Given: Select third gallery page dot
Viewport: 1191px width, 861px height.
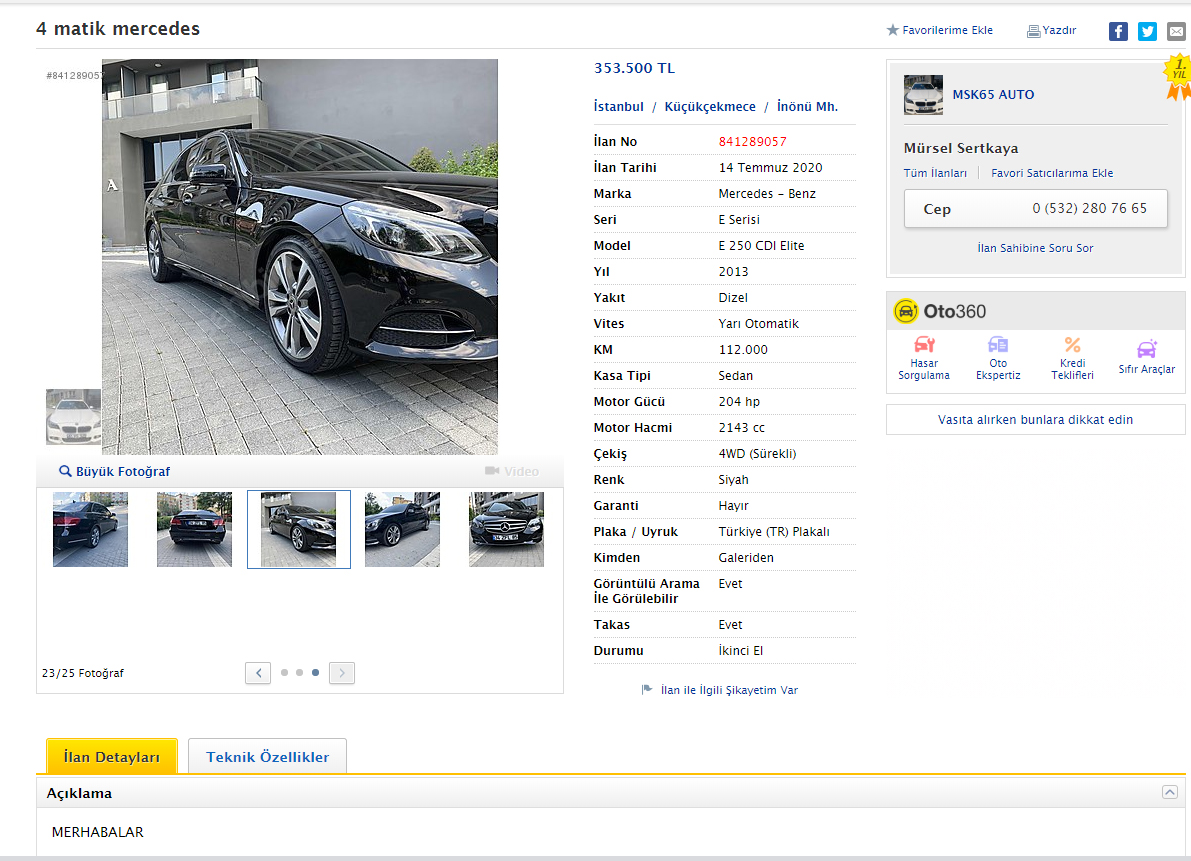Looking at the screenshot, I should pos(315,673).
